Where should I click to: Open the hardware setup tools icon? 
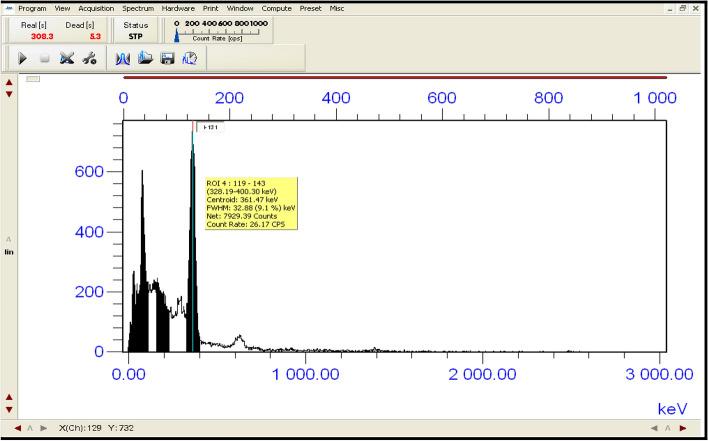click(x=89, y=59)
